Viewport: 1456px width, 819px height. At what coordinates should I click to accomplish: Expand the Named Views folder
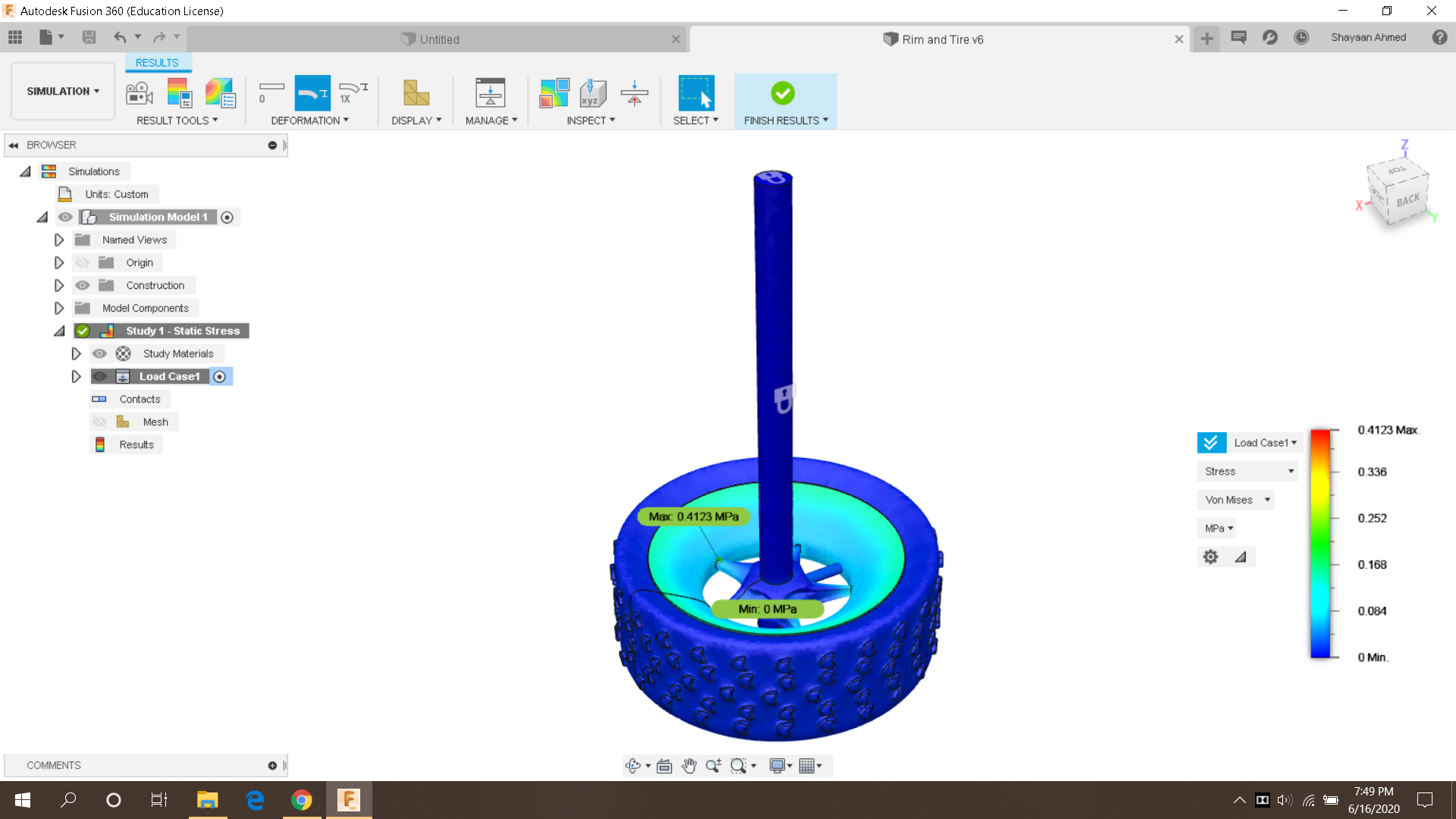(x=59, y=240)
